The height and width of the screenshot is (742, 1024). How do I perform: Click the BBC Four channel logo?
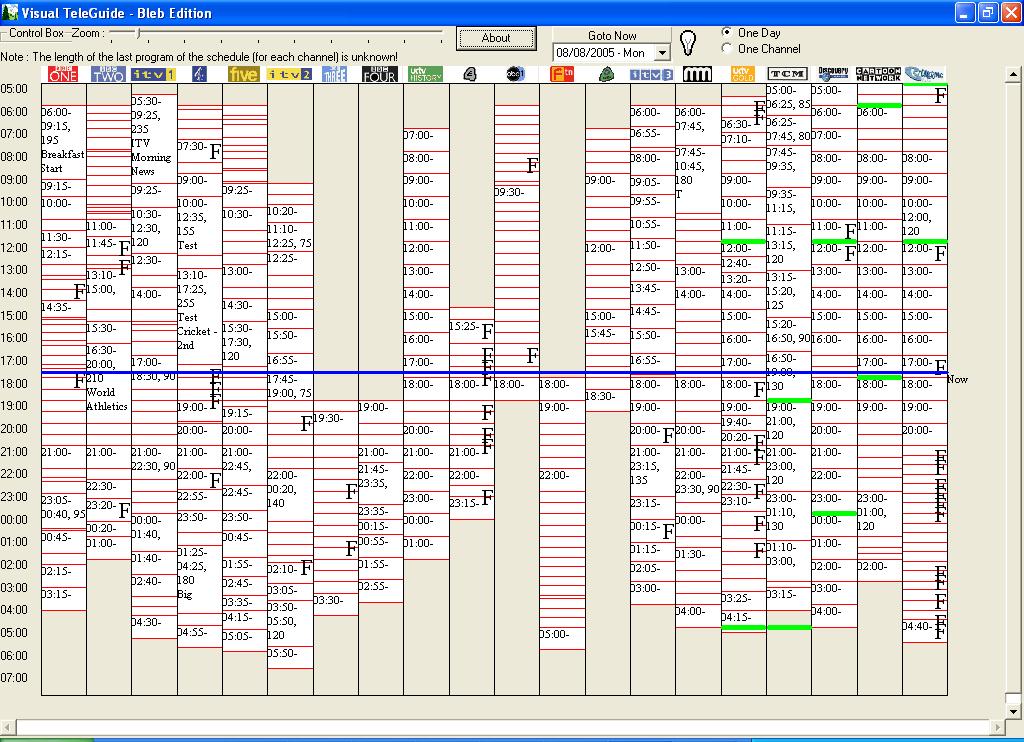pyautogui.click(x=380, y=74)
